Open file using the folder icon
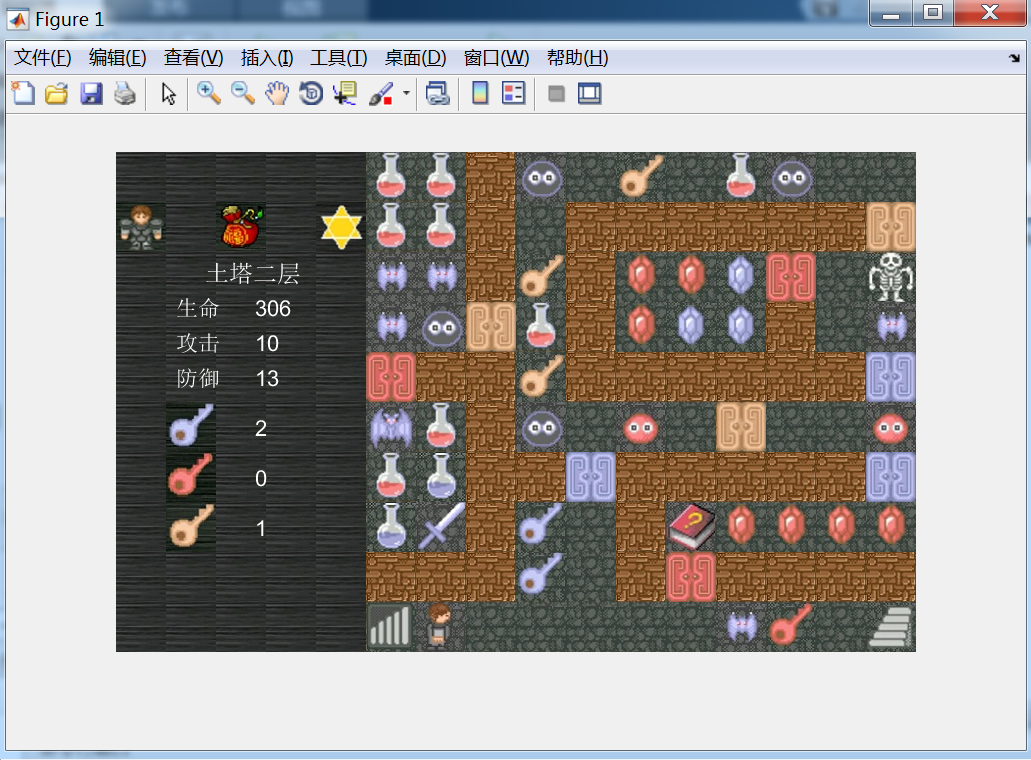Screen dimensions: 1031x760 [57, 93]
